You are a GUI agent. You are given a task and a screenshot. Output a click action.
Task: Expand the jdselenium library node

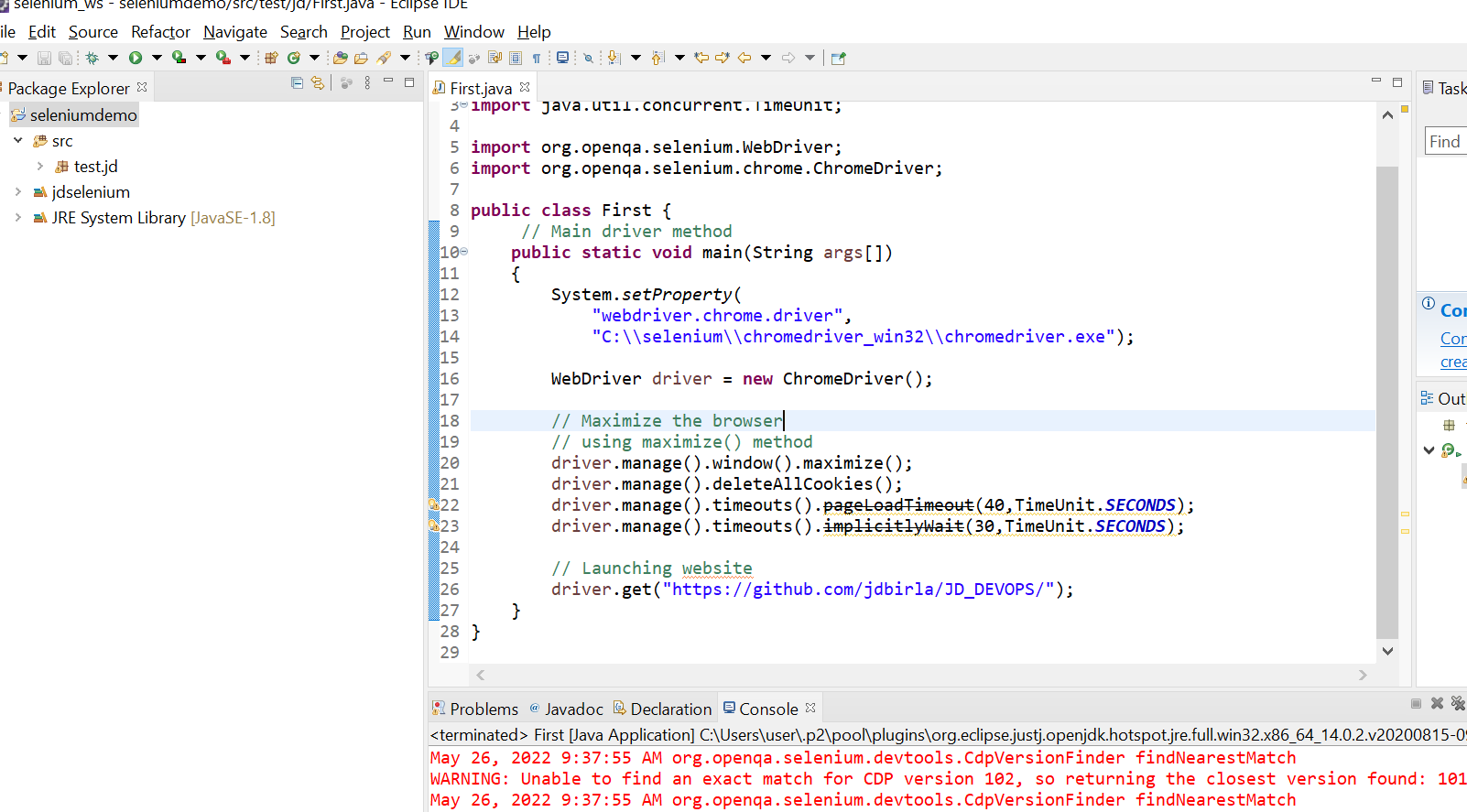(18, 191)
